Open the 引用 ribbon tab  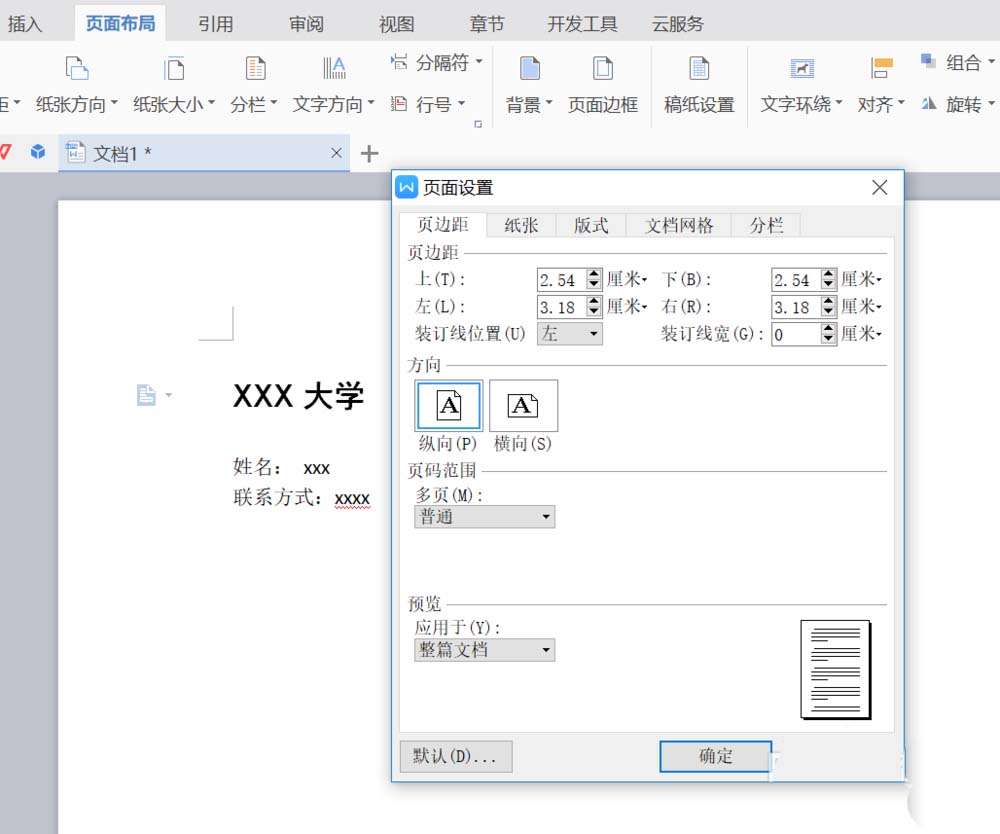(216, 24)
